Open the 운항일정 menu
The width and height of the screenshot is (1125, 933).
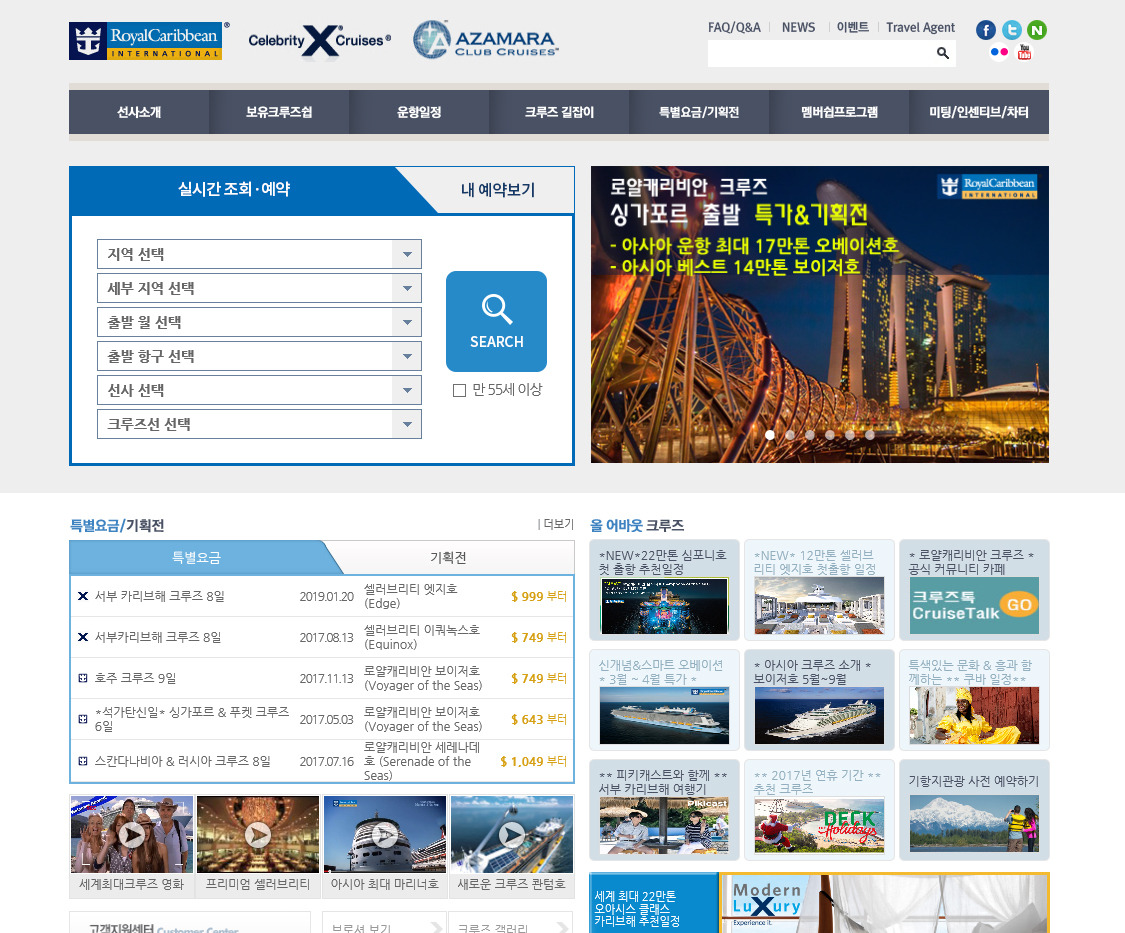pos(419,112)
